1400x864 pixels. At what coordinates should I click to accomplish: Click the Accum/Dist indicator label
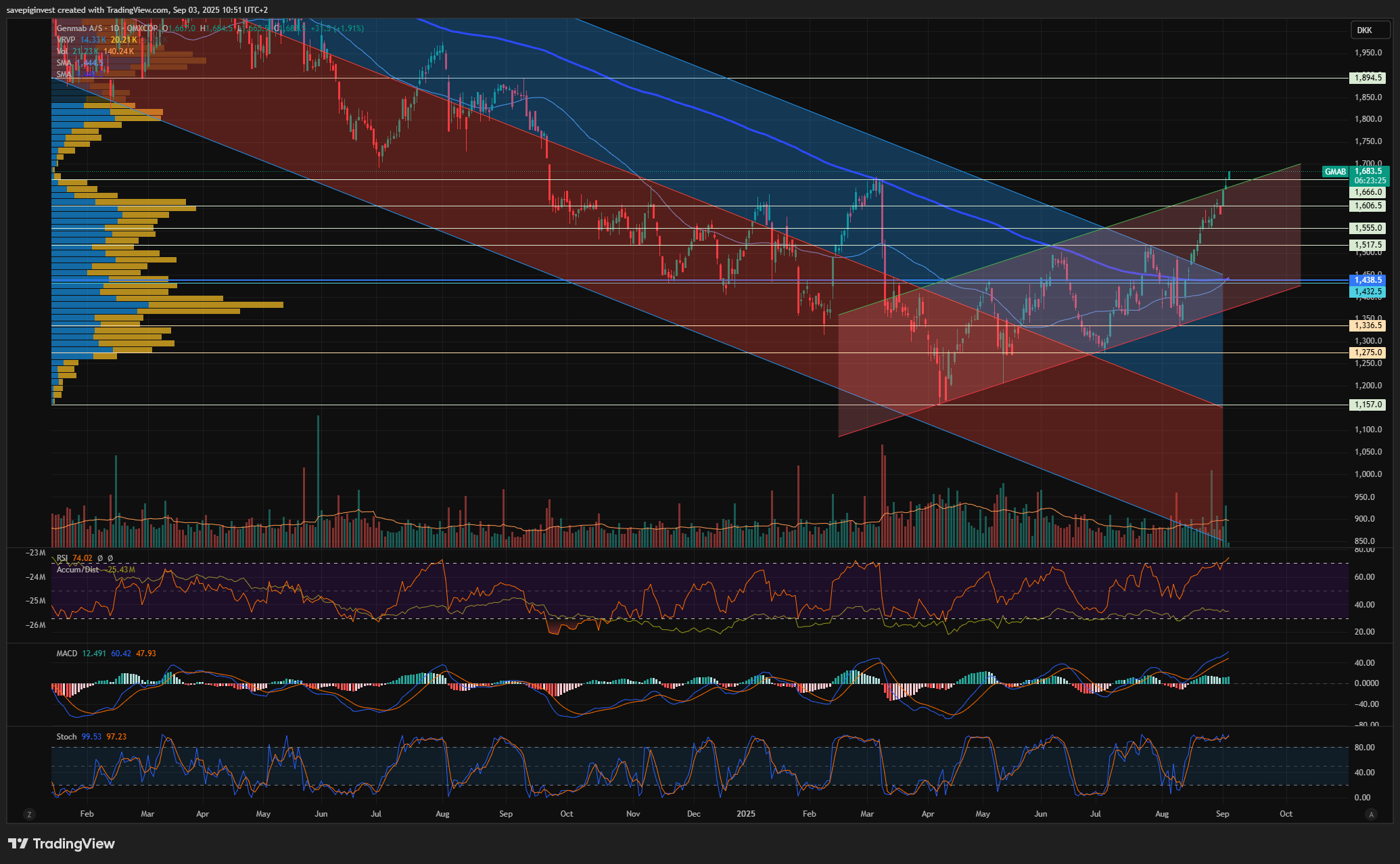pos(78,570)
